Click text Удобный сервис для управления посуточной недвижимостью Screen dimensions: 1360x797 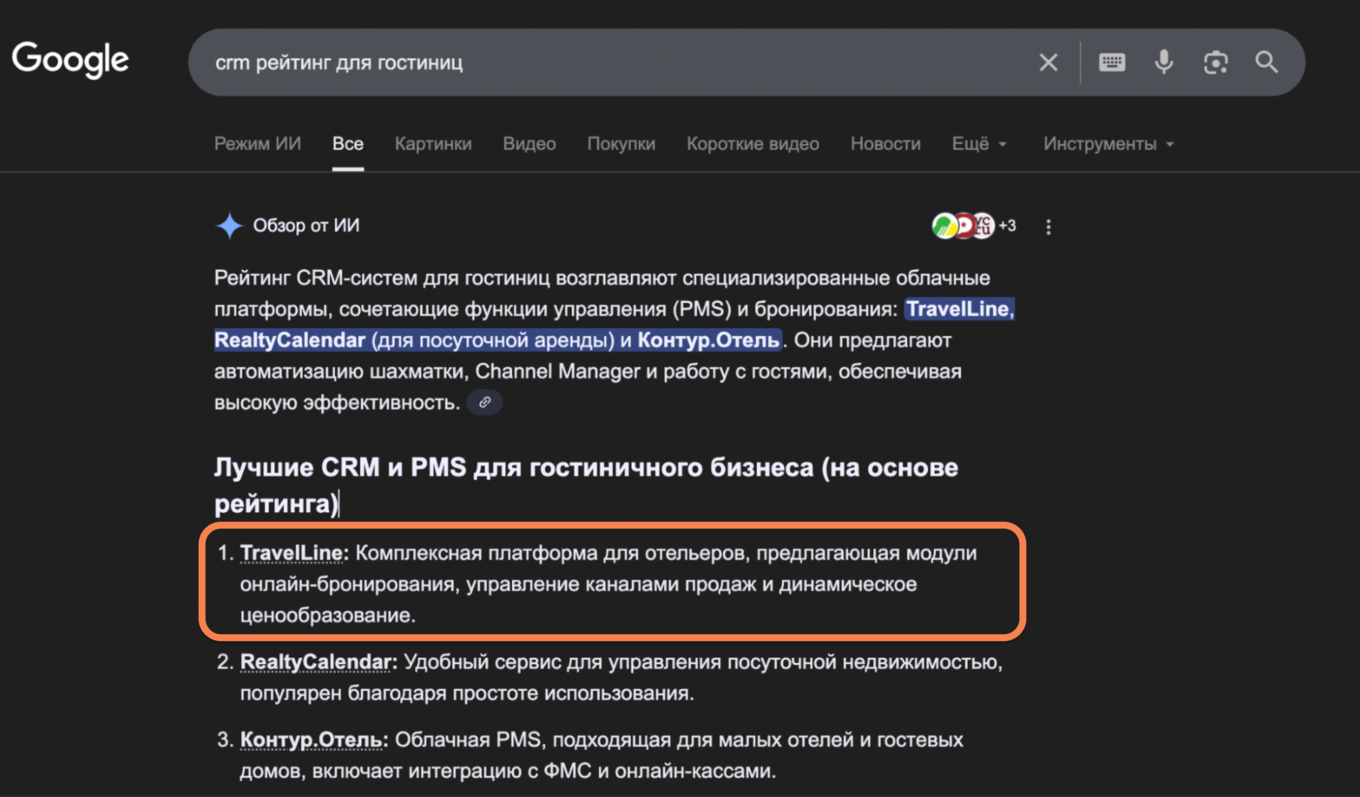point(703,662)
